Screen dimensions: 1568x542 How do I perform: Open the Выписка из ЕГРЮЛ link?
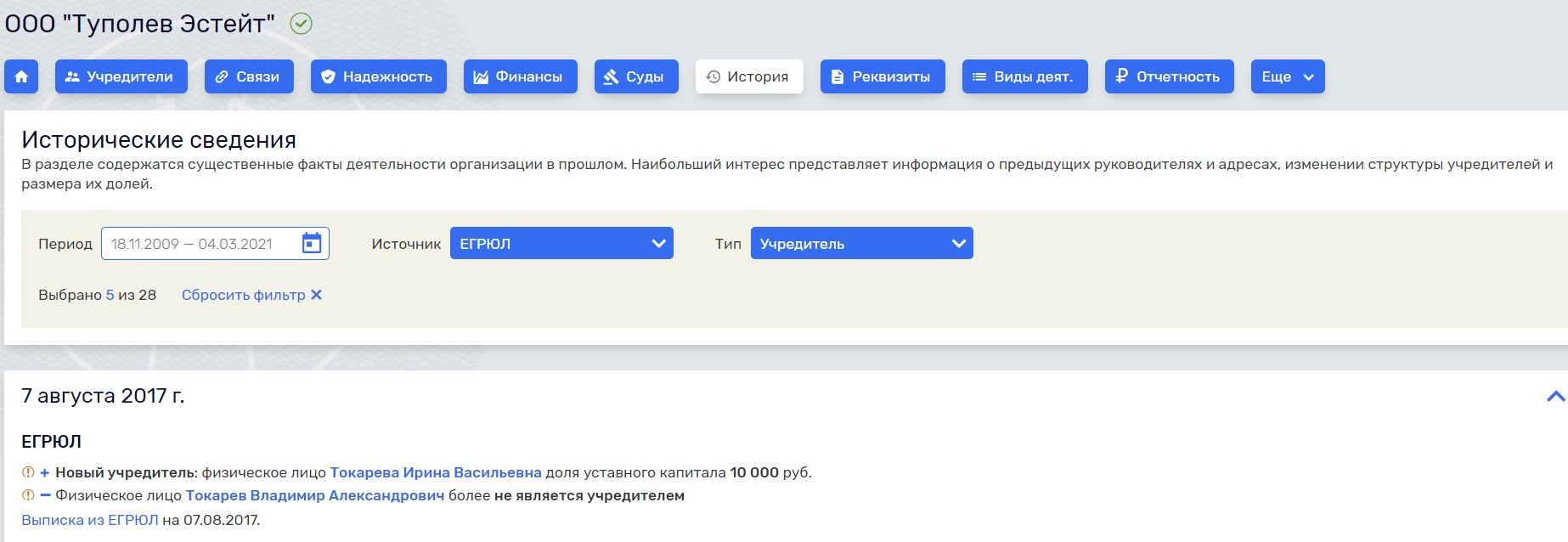click(90, 520)
